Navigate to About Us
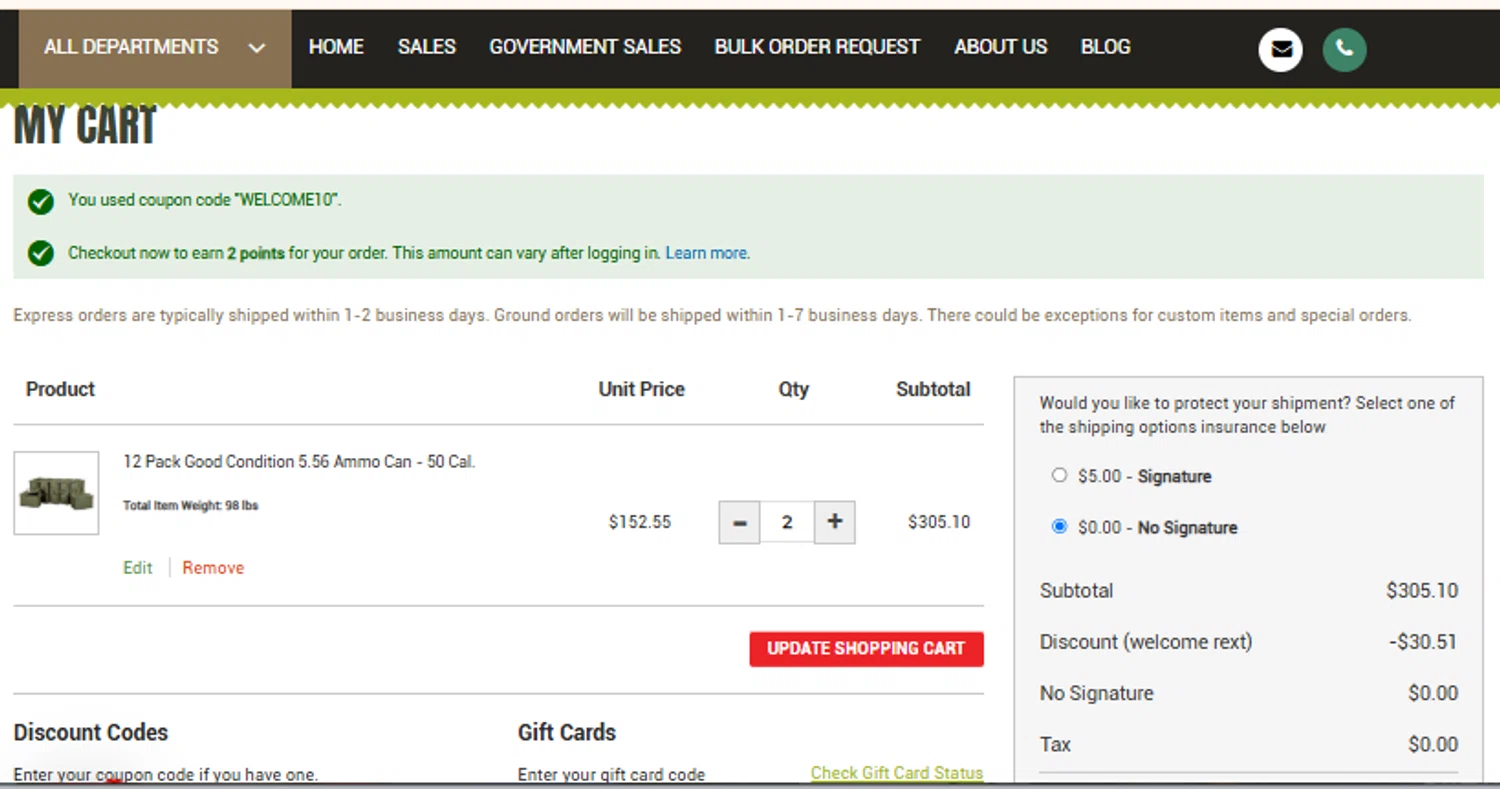The height and width of the screenshot is (789, 1500). pos(1000,47)
